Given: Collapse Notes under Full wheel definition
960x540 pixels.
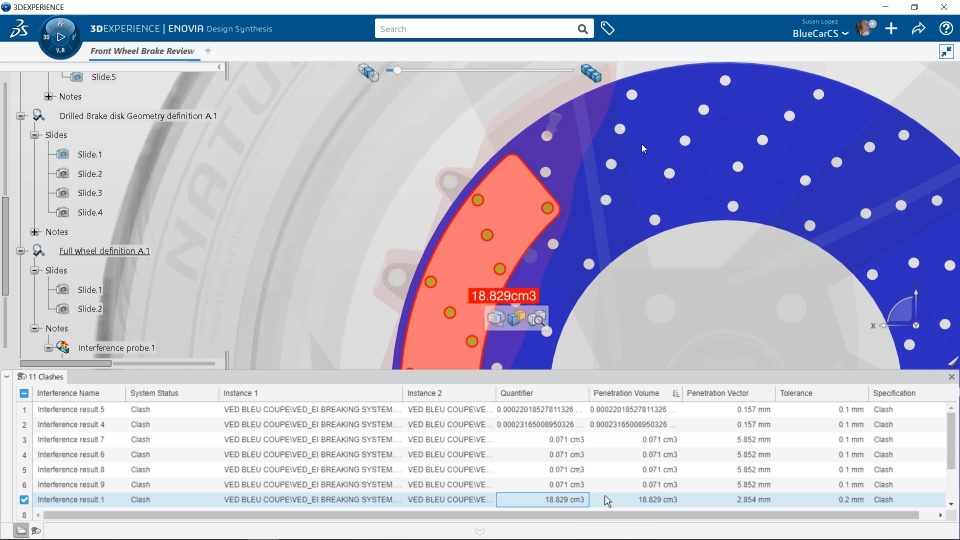Looking at the screenshot, I should pyautogui.click(x=34, y=329).
